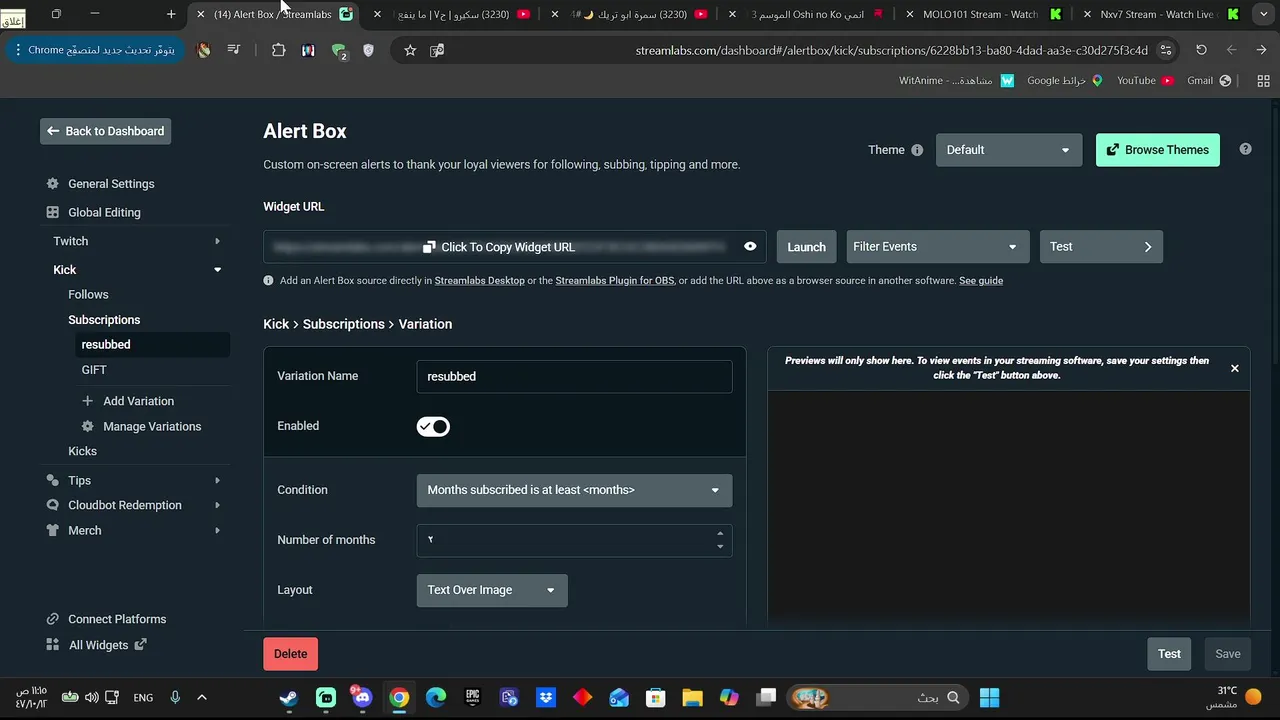Click the Cloudbot Redemption trophy icon
Viewport: 1280px width, 720px height.
pyautogui.click(x=53, y=505)
